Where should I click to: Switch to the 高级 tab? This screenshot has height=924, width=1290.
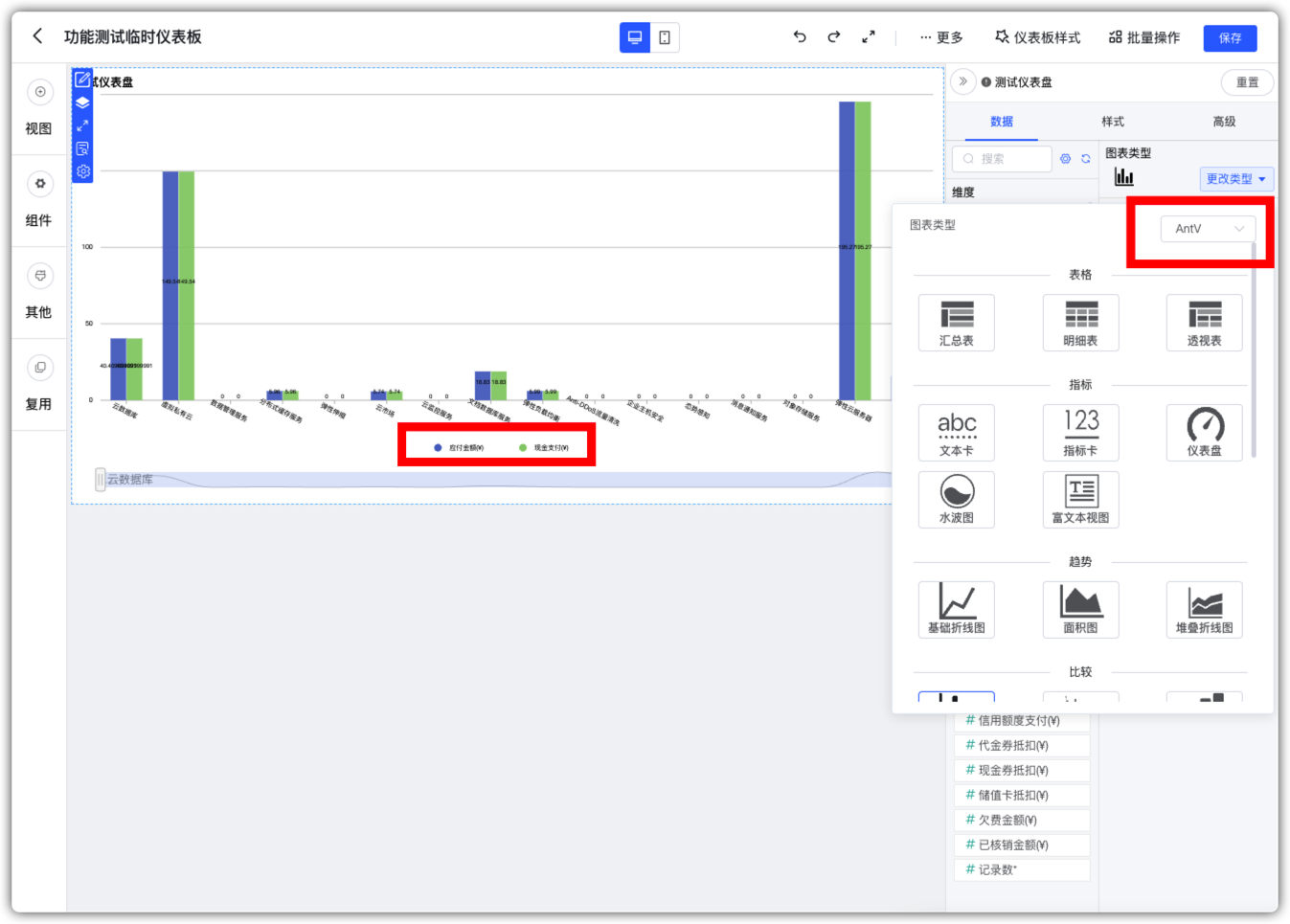pyautogui.click(x=1224, y=122)
